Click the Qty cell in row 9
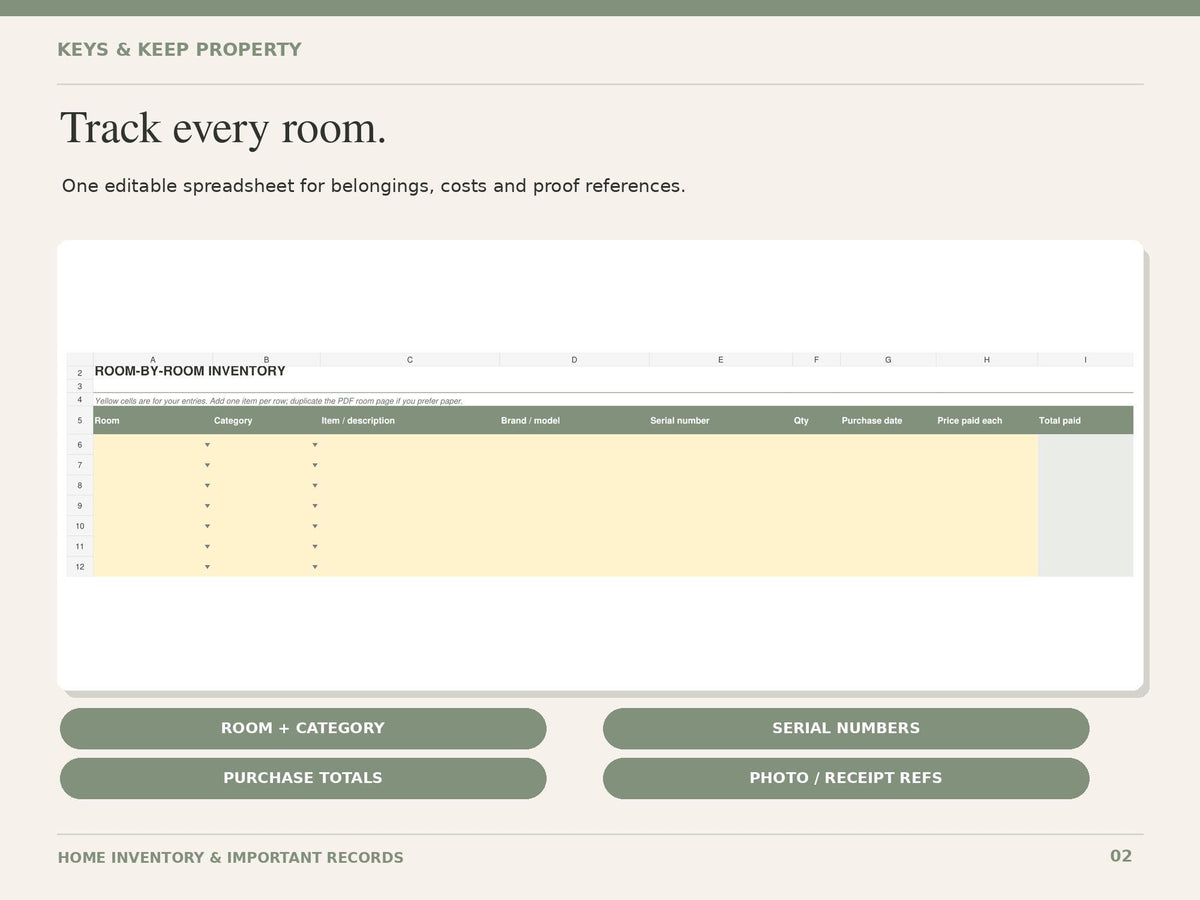The height and width of the screenshot is (900, 1200). [x=816, y=506]
